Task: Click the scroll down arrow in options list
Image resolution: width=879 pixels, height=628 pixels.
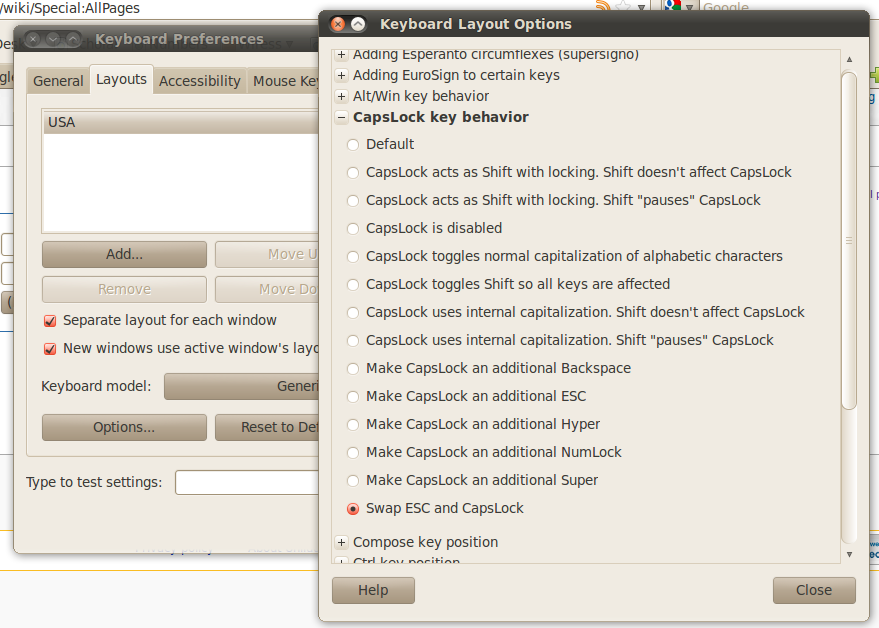Action: point(849,554)
